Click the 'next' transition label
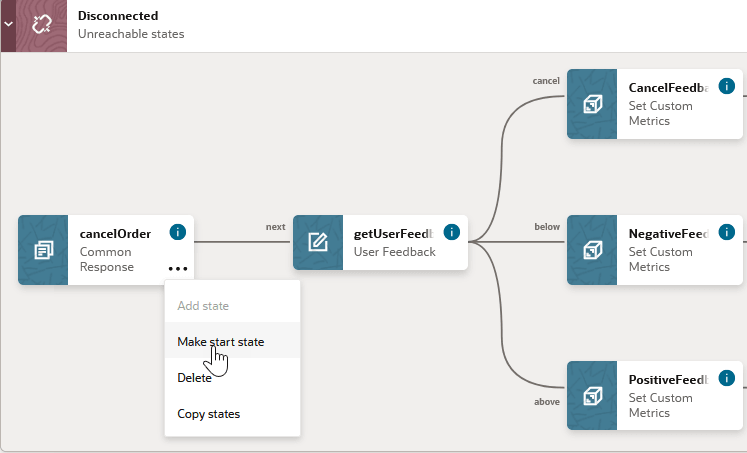Screen dimensions: 747x453 (x=275, y=227)
